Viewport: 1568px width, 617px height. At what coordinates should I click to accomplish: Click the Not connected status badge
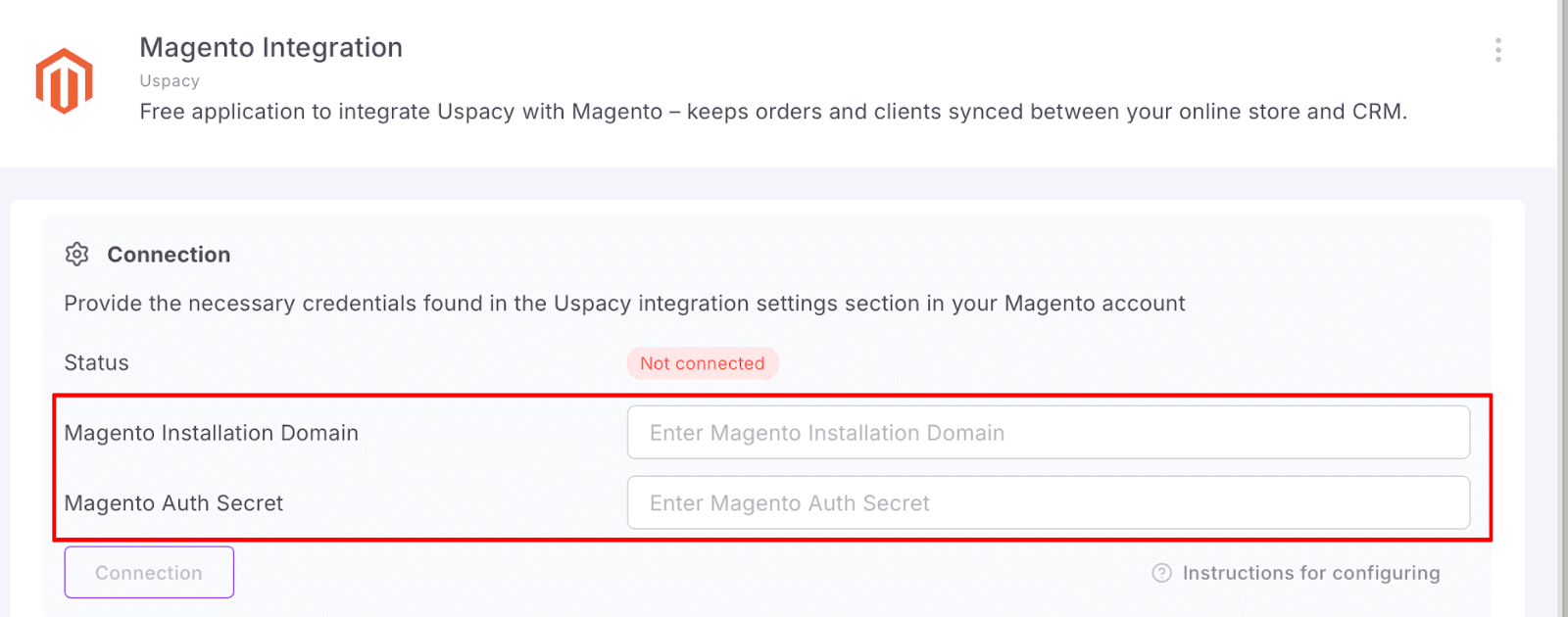tap(702, 363)
